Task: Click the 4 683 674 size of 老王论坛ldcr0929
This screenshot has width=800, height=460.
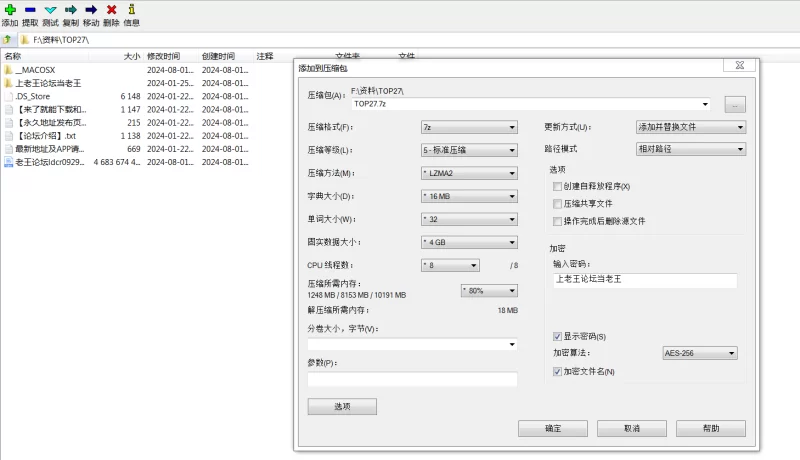Action: coord(117,162)
